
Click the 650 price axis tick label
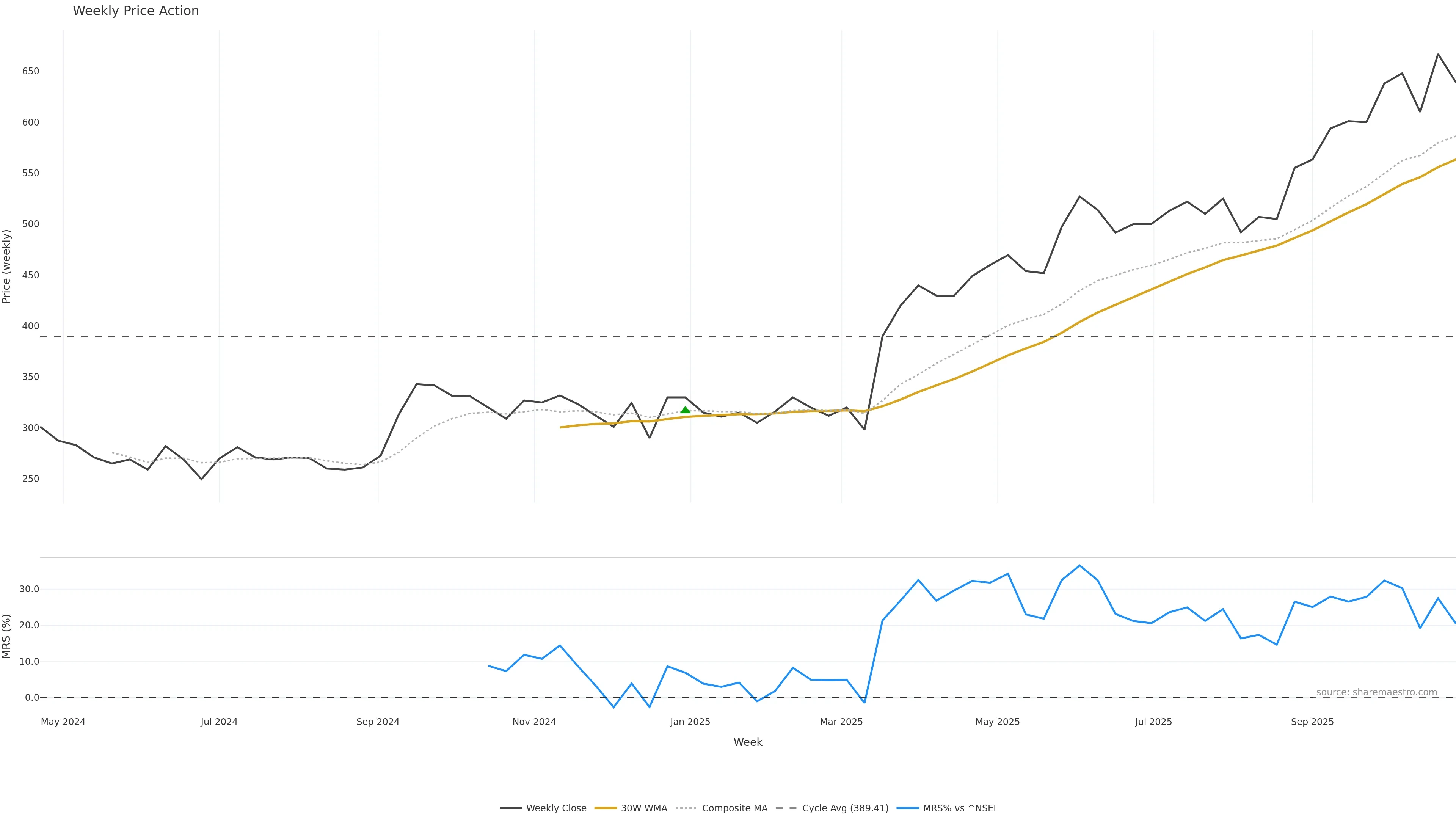[30, 71]
